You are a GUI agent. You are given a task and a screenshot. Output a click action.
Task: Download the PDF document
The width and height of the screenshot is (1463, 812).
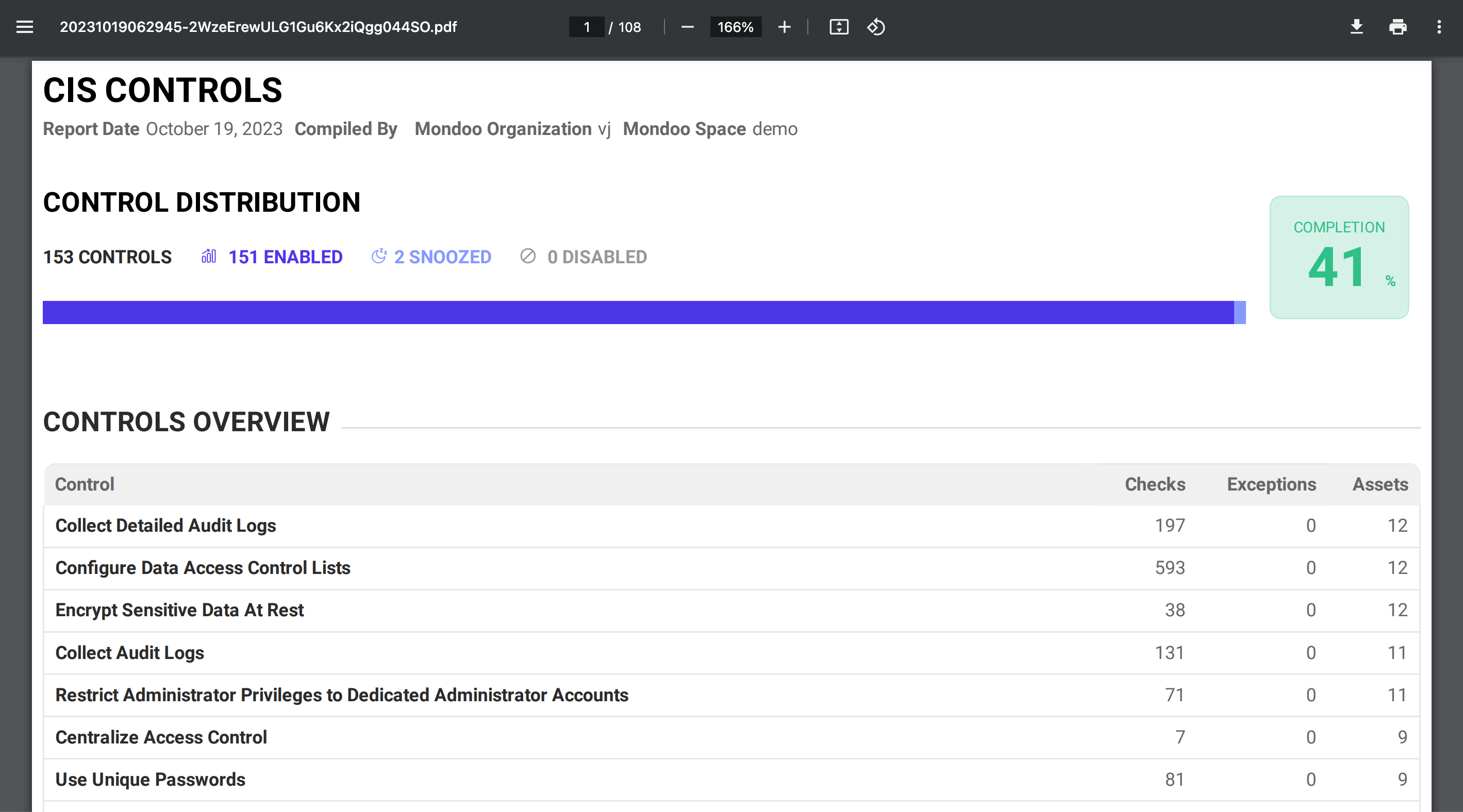click(1357, 27)
